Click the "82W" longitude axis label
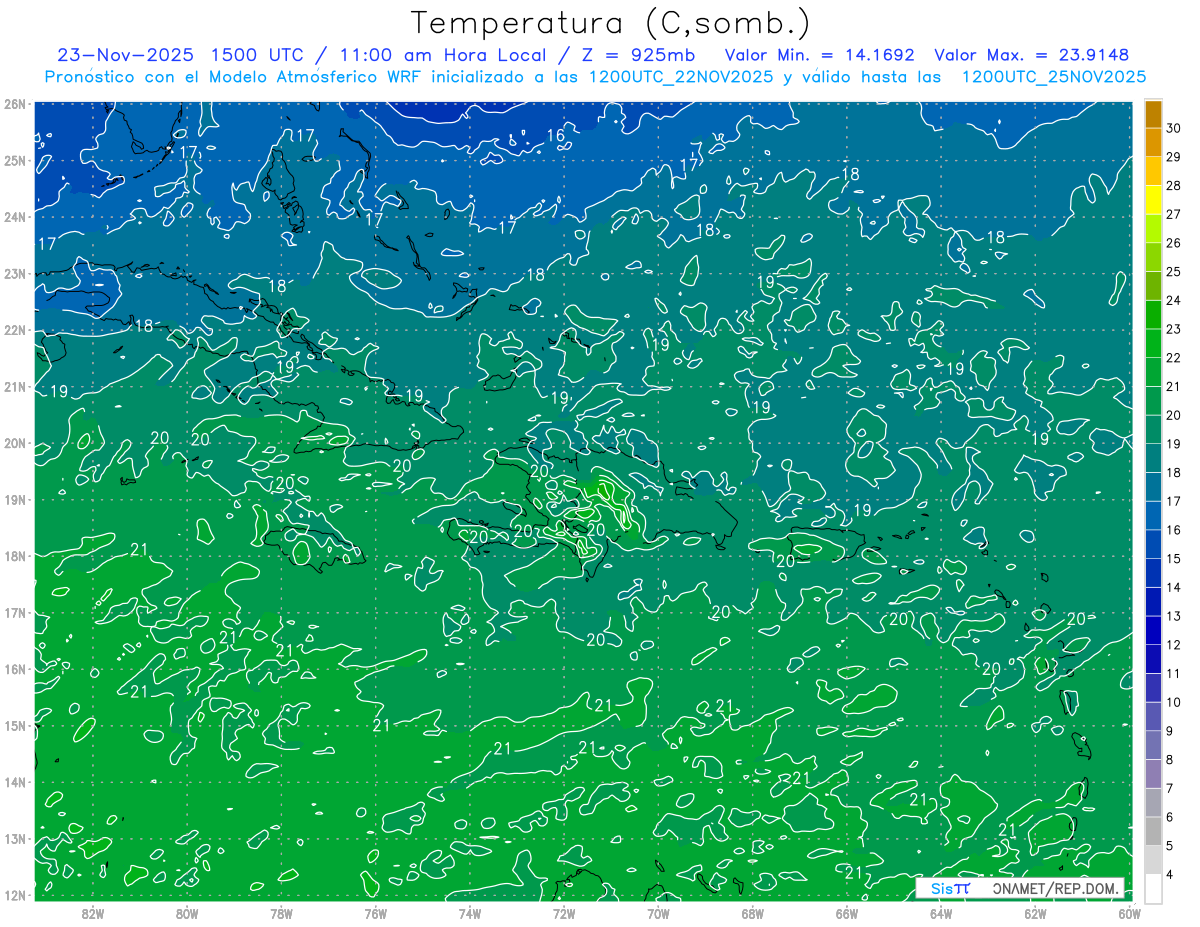This screenshot has height=927, width=1200. coord(92,913)
